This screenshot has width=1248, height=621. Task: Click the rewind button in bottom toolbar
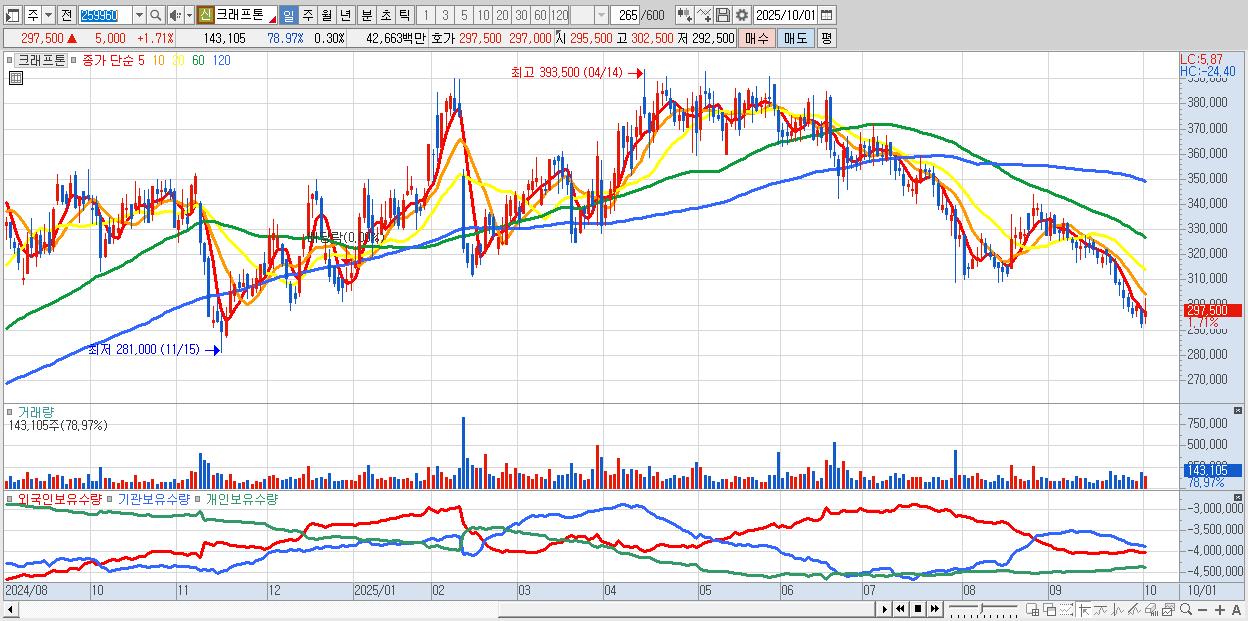point(900,609)
